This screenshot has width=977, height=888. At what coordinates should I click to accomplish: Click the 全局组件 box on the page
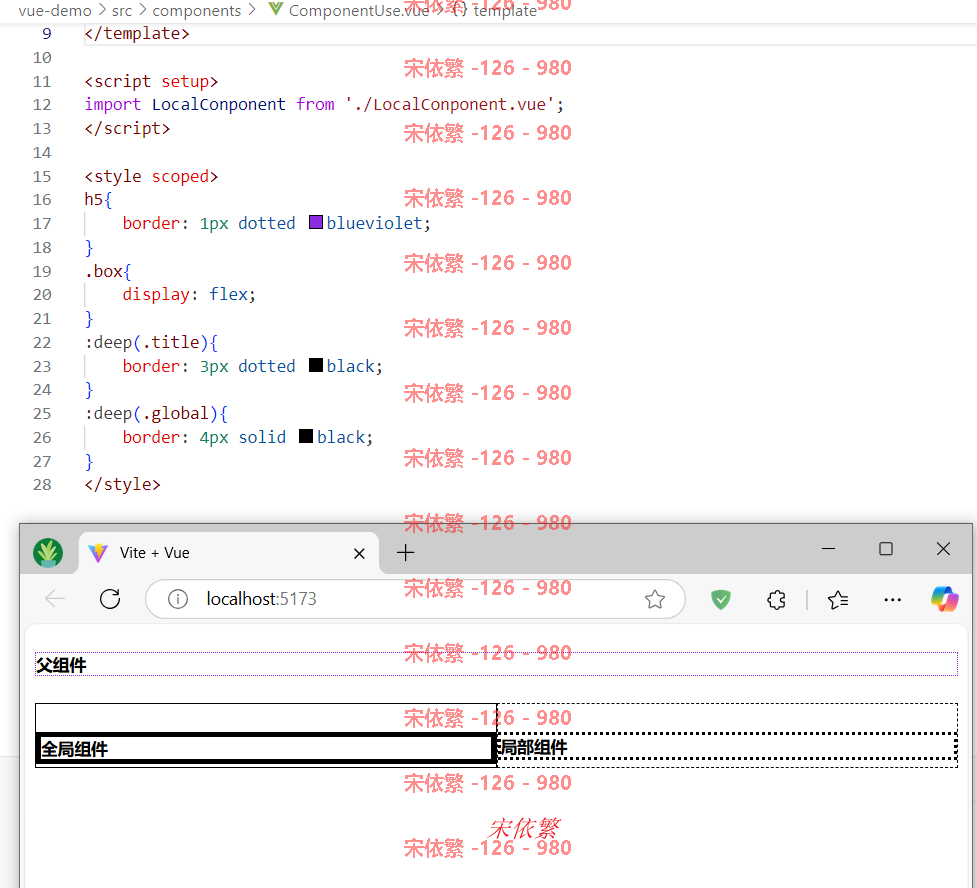(x=266, y=748)
